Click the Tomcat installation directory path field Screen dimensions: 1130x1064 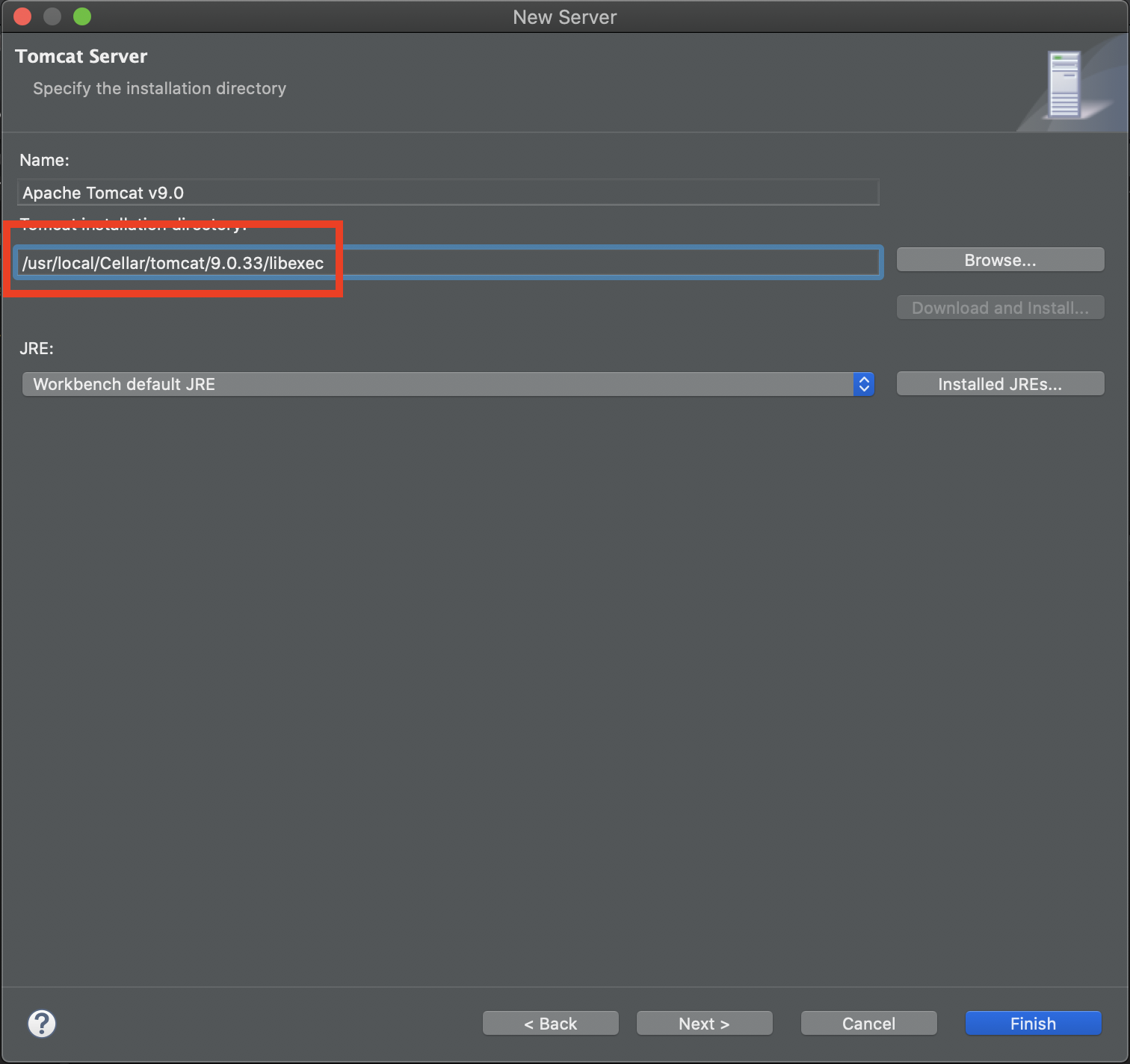[448, 262]
